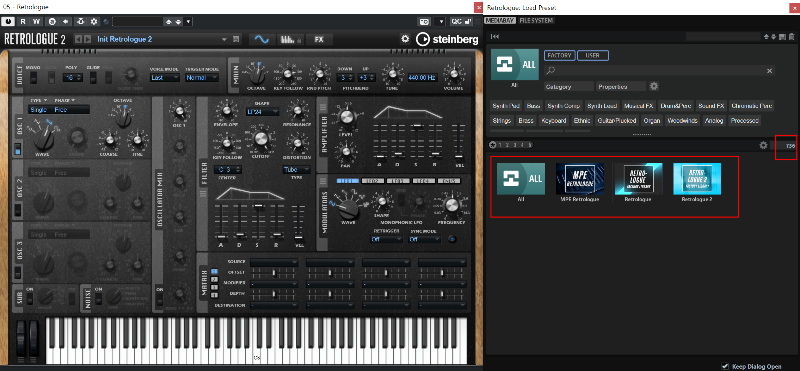The width and height of the screenshot is (800, 371).
Task: Open the FX page tab
Action: (319, 39)
